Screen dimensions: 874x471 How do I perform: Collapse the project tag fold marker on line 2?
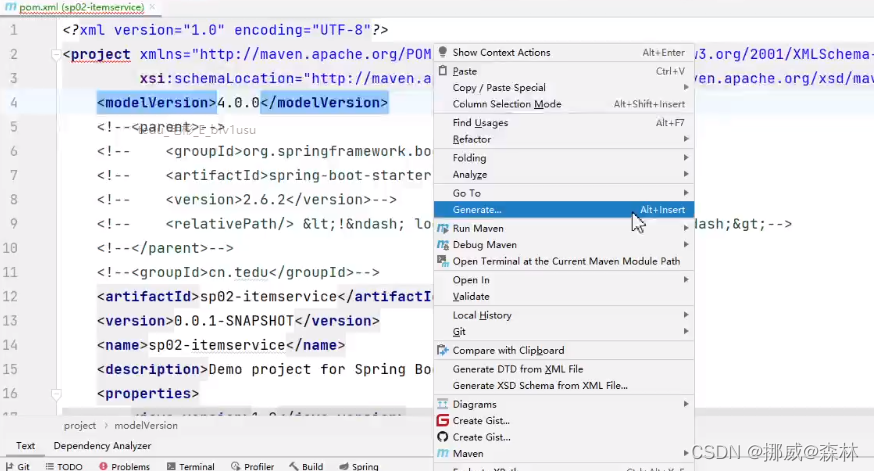pyautogui.click(x=56, y=55)
